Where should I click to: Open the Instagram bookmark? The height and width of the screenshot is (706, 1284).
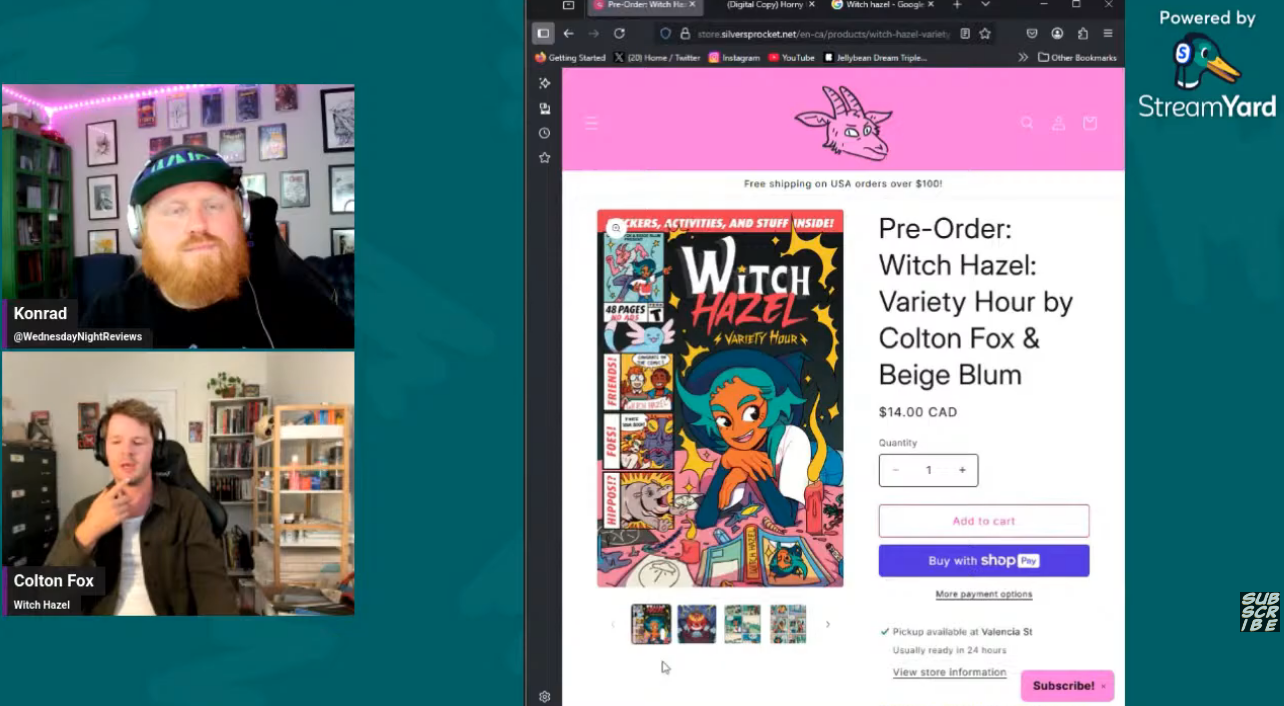pos(734,57)
